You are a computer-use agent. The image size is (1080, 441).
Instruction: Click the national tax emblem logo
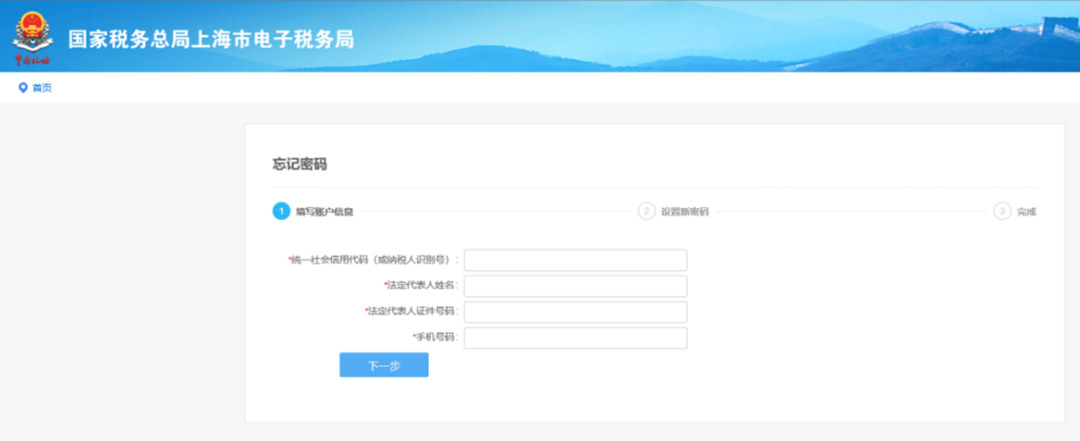pyautogui.click(x=32, y=39)
